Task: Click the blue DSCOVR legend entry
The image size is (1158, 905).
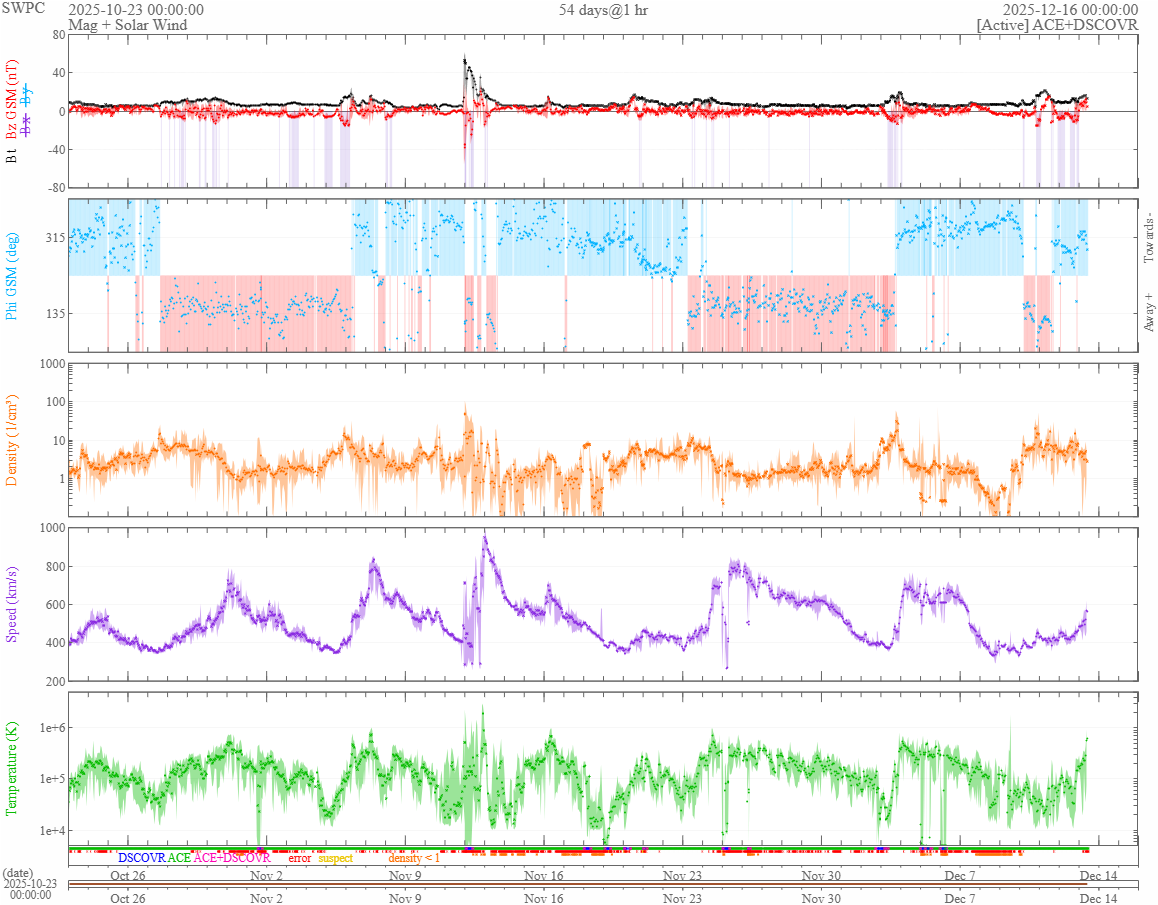Action: point(142,858)
